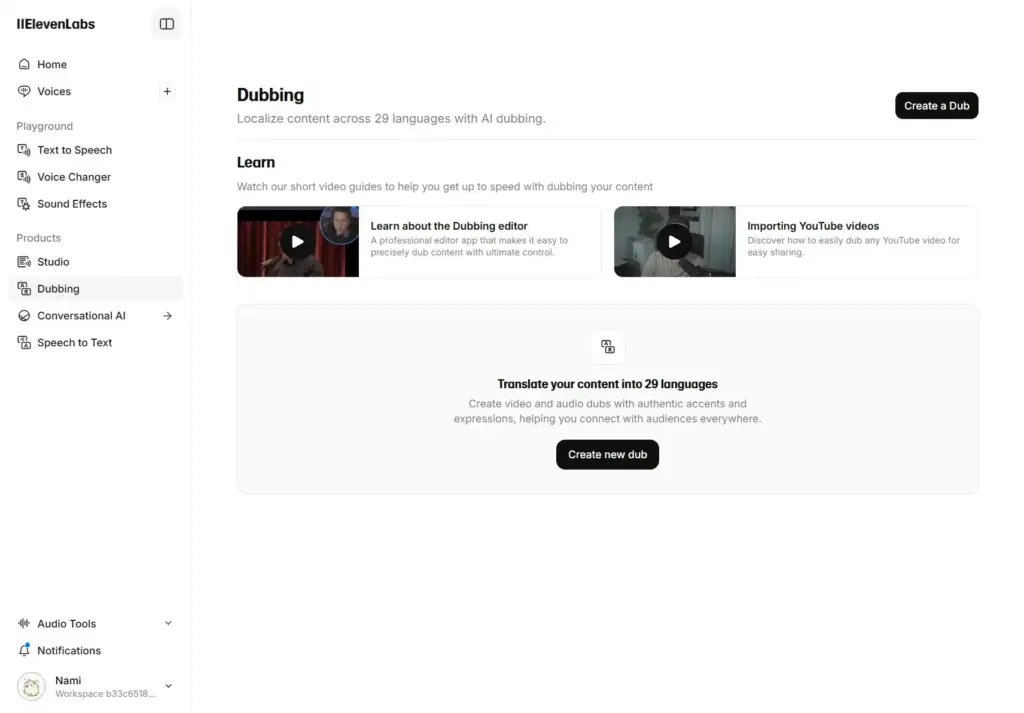
Task: Collapse the sidebar with the panel icon
Action: (167, 24)
